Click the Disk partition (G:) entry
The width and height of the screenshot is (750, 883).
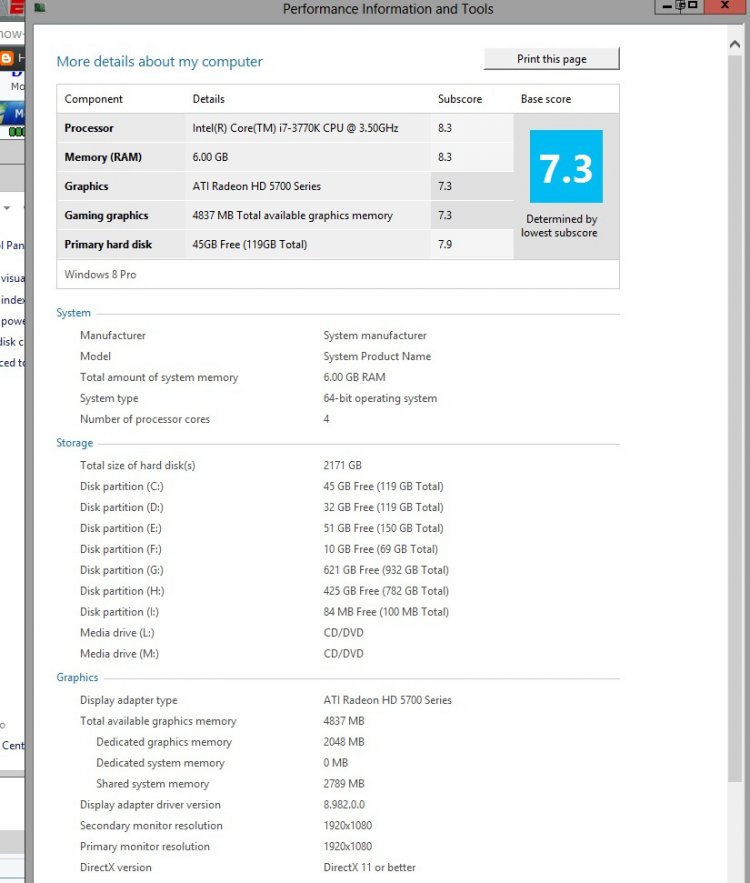tap(121, 570)
